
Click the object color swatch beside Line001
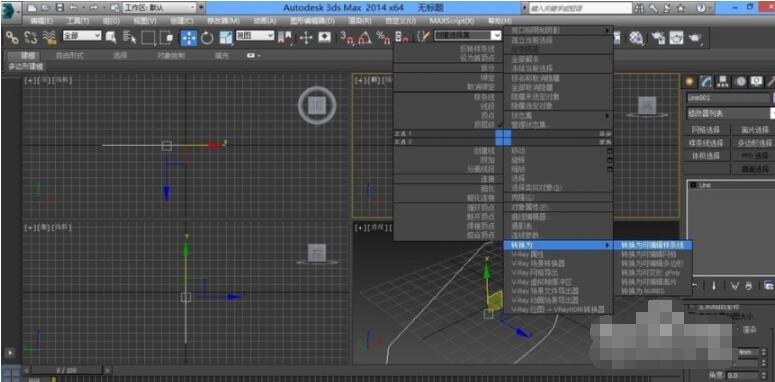pos(772,98)
